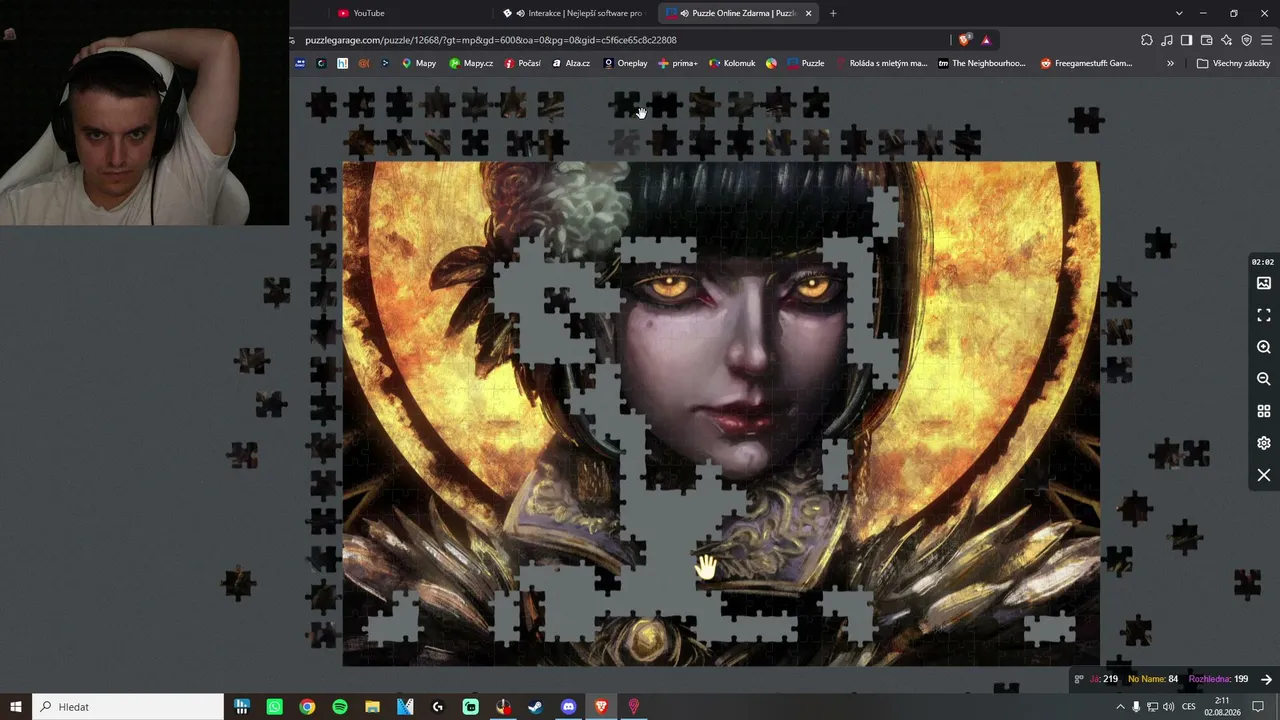Viewport: 1280px width, 720px height.
Task: Open notification center icon
Action: (x=1259, y=707)
